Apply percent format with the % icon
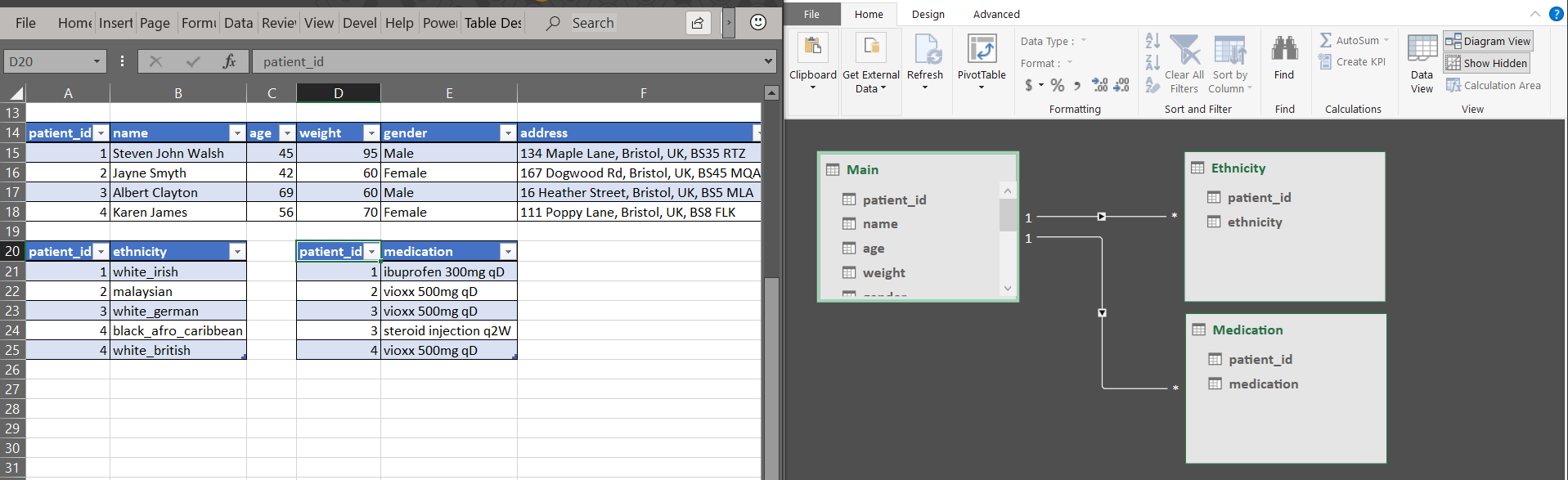The width and height of the screenshot is (1568, 480). (x=1058, y=85)
